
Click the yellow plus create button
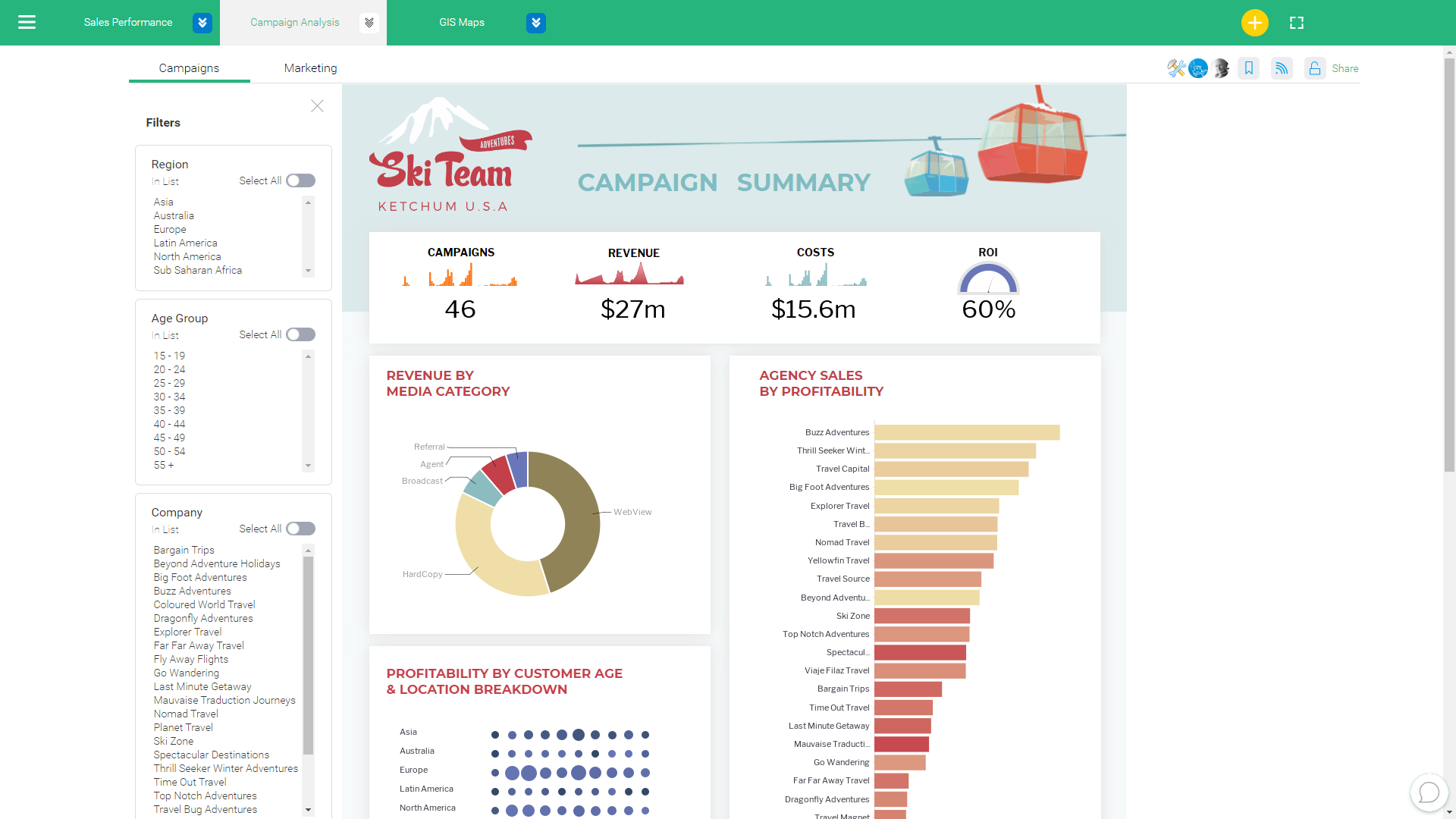[1254, 23]
